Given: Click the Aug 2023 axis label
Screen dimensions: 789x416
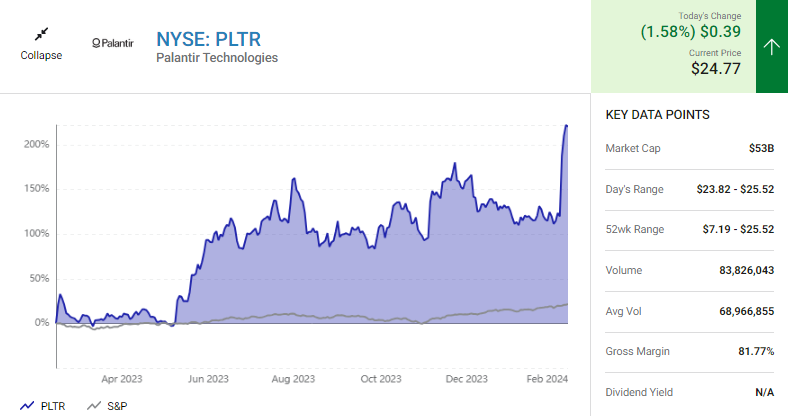Looking at the screenshot, I should pos(293,379).
